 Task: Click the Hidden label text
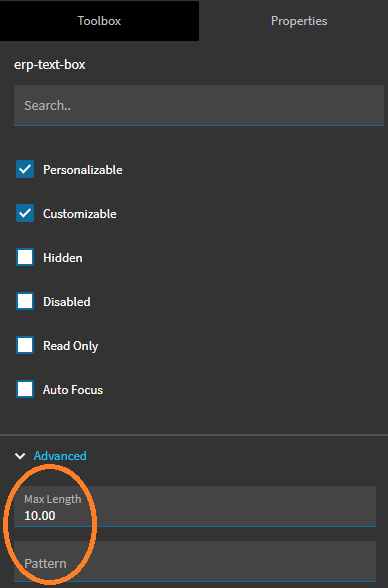[63, 258]
